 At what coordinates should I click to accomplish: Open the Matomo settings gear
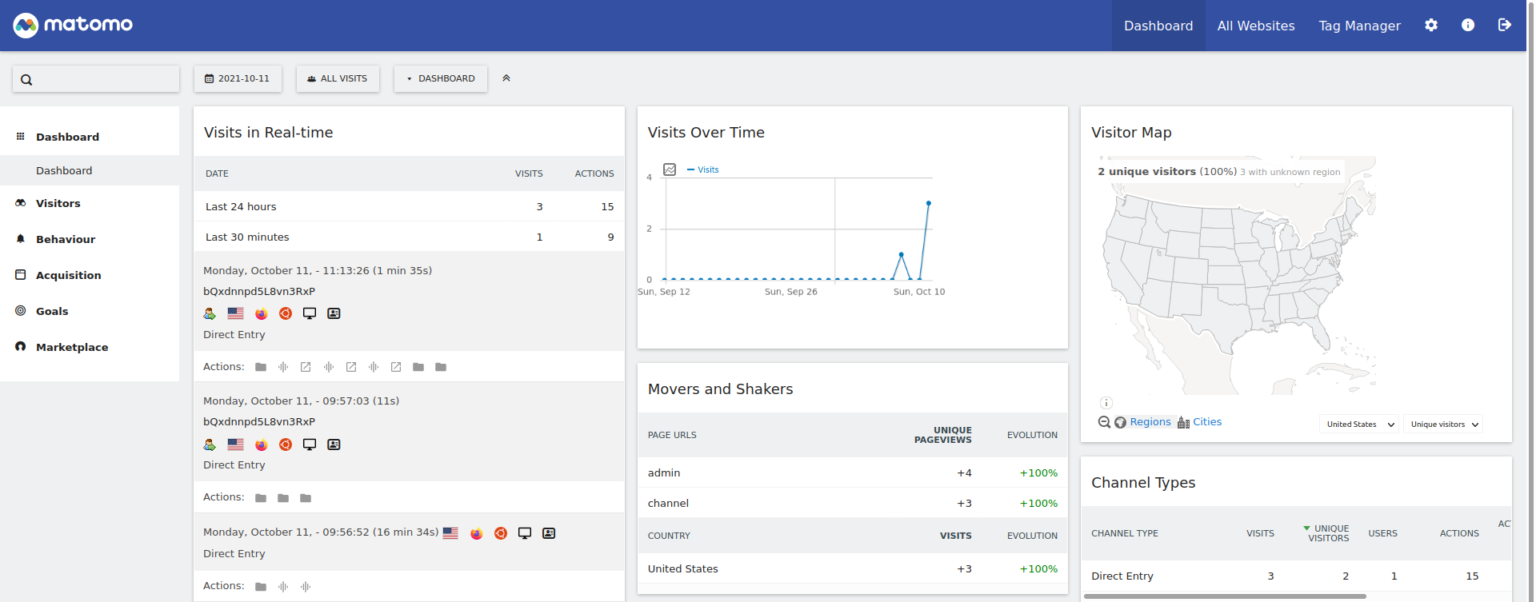[x=1431, y=25]
